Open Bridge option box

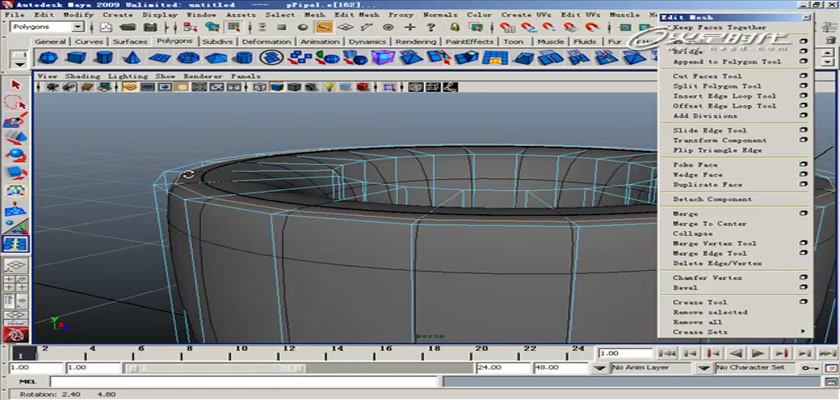(x=803, y=52)
